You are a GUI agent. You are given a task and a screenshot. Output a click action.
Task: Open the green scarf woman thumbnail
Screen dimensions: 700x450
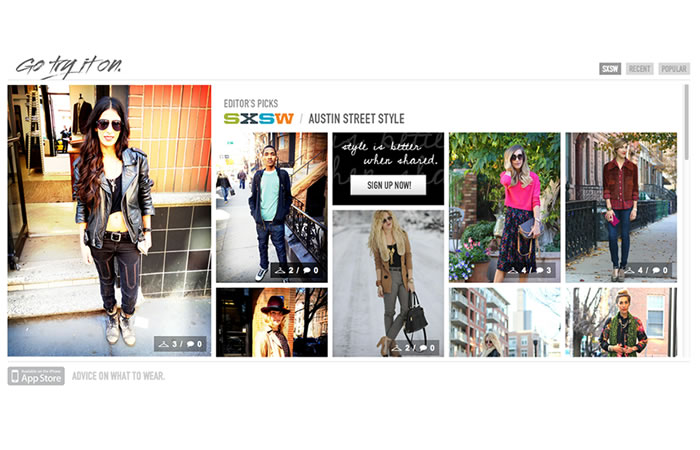pyautogui.click(x=621, y=322)
